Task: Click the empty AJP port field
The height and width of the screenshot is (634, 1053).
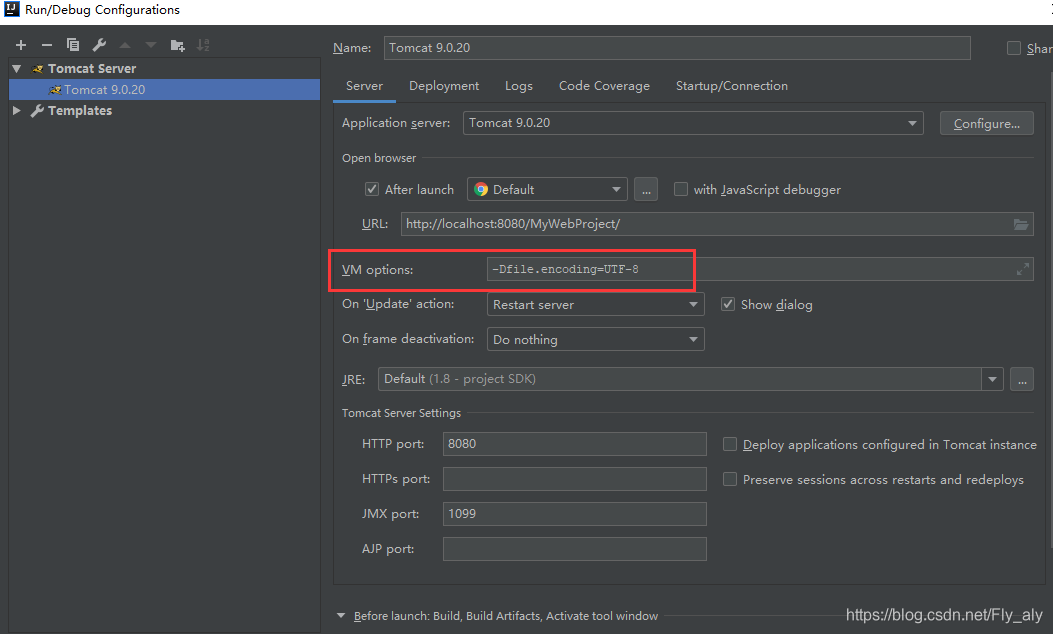Action: point(575,549)
